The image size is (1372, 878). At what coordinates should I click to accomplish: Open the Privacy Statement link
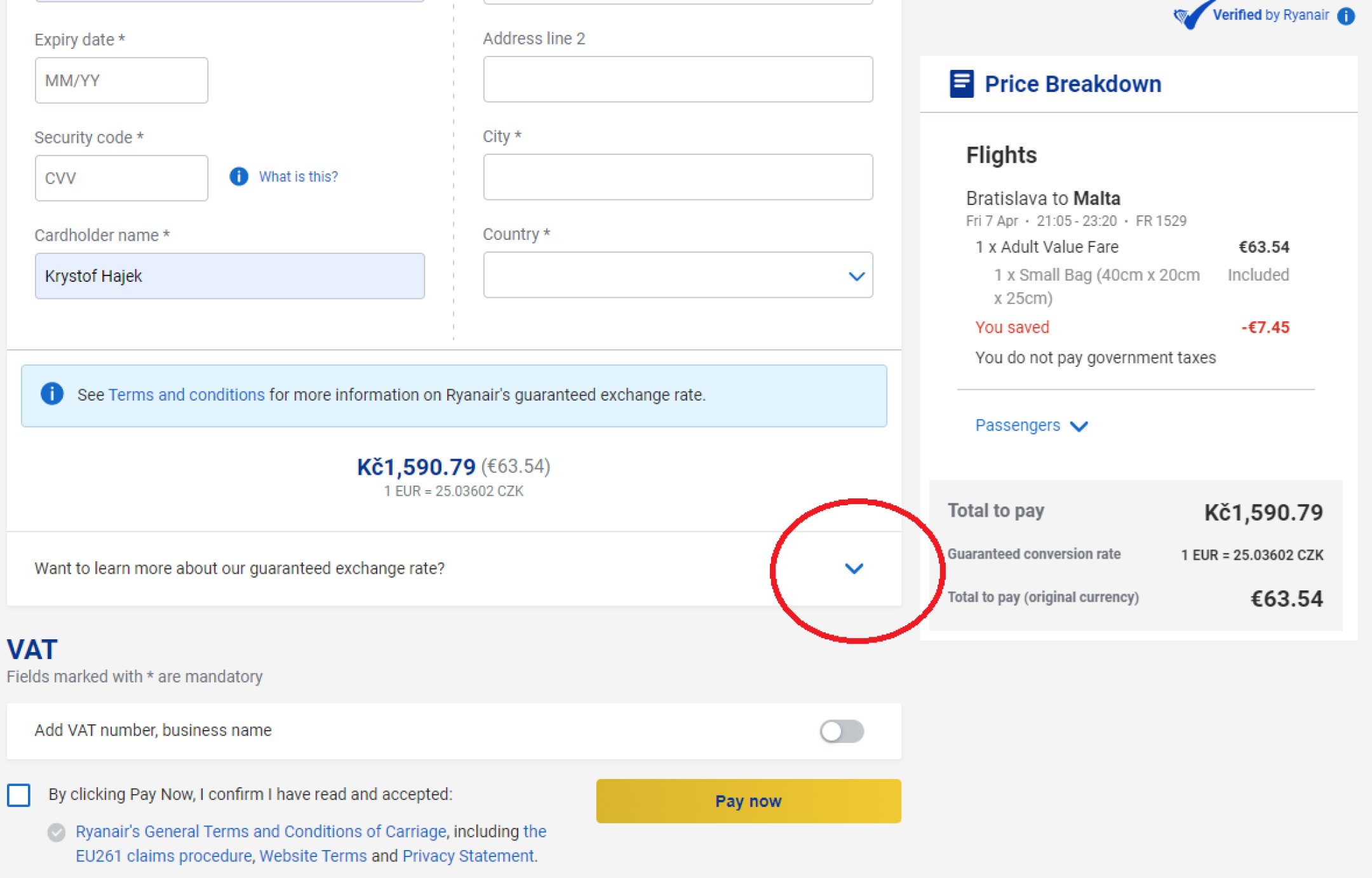click(x=467, y=856)
